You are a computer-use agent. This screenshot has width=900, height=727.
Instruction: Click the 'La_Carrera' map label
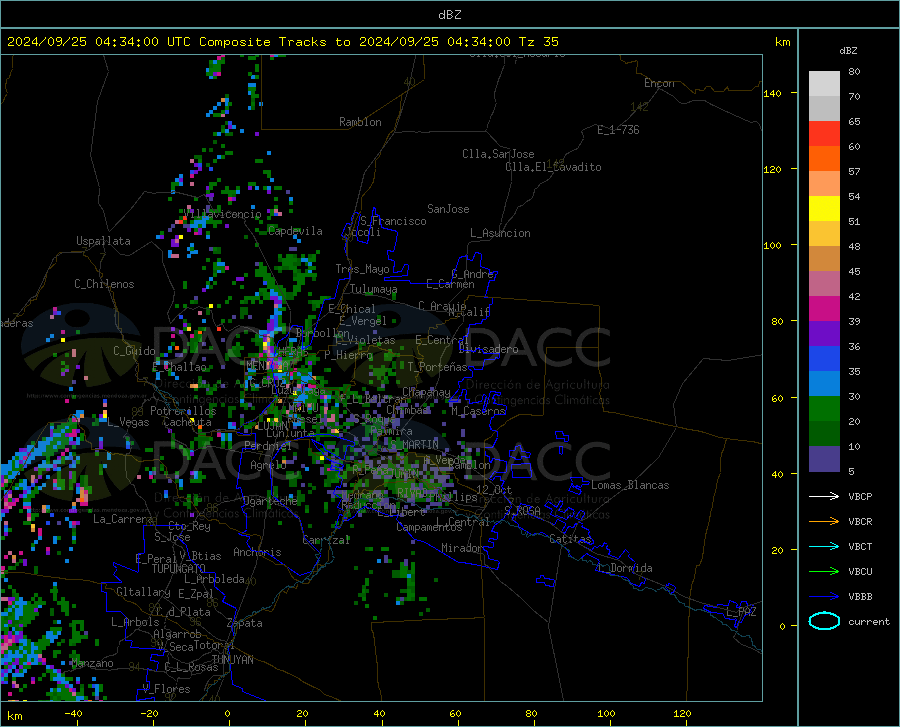(123, 519)
